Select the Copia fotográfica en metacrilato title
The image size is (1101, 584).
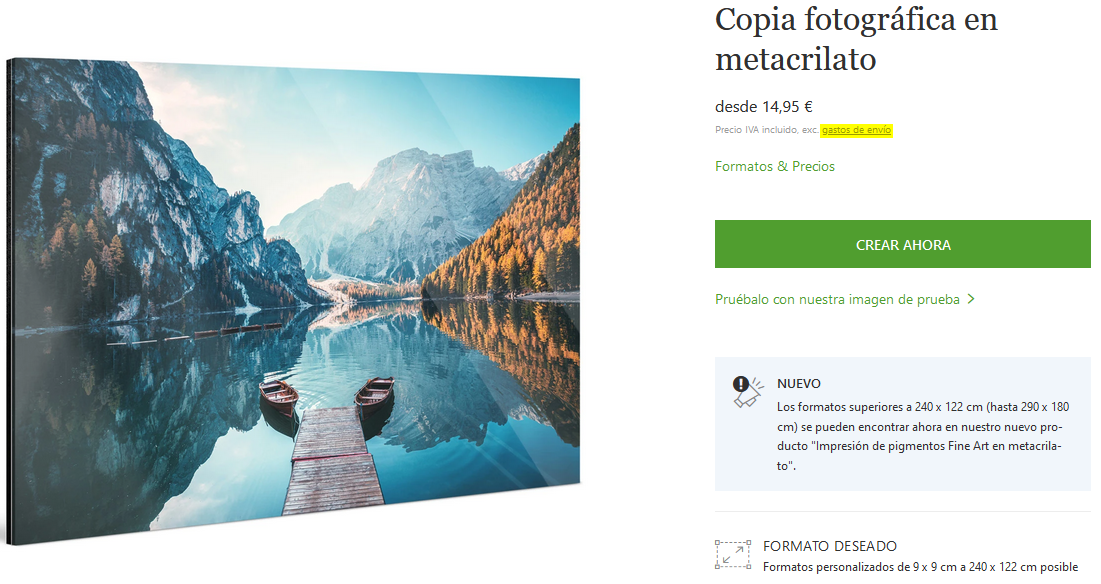(x=856, y=39)
